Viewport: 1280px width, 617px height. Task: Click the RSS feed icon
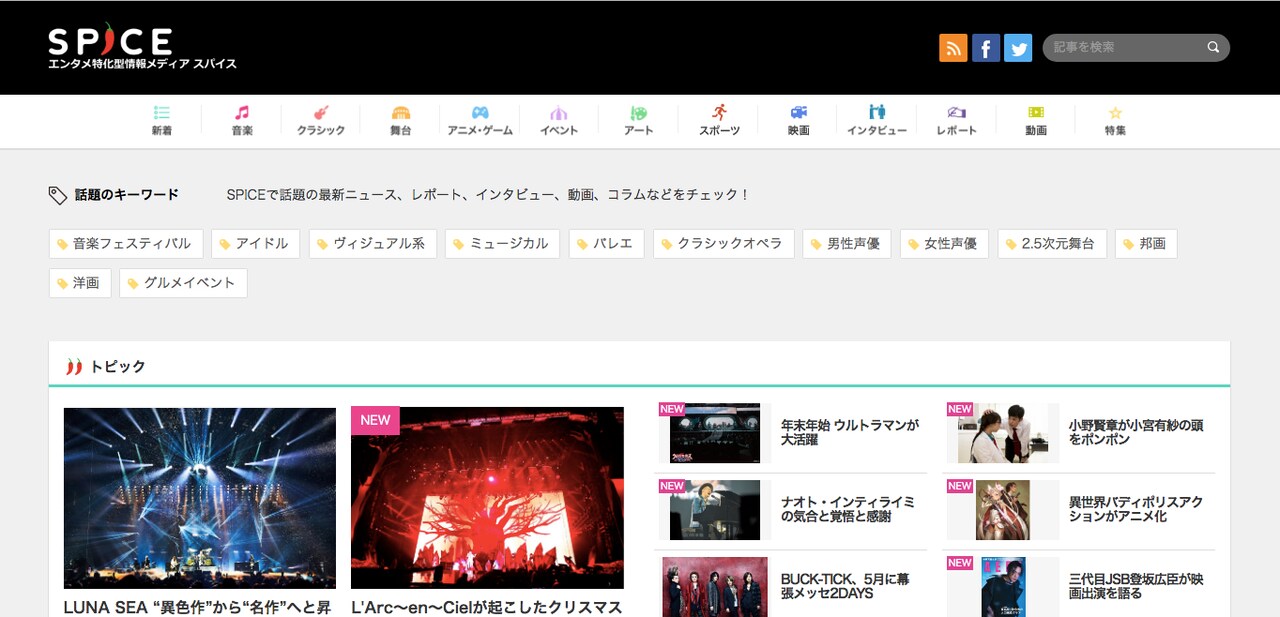[953, 48]
